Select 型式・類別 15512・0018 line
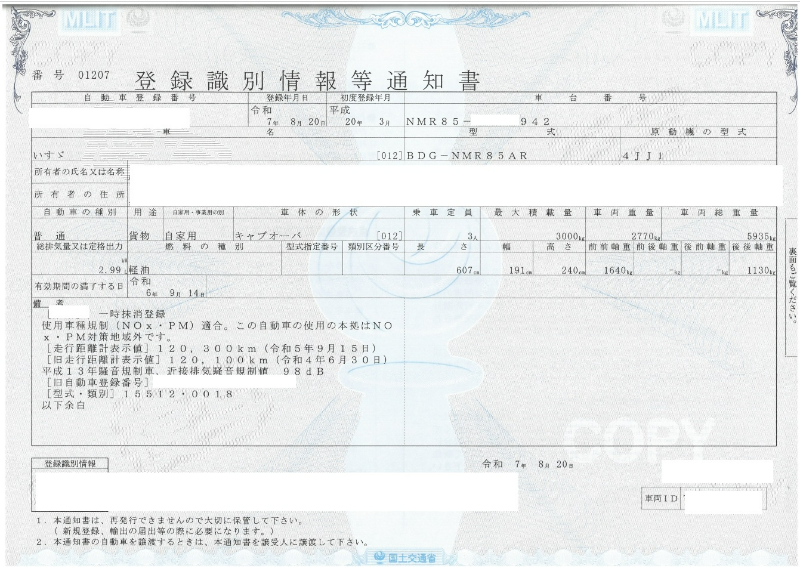 [x=140, y=394]
